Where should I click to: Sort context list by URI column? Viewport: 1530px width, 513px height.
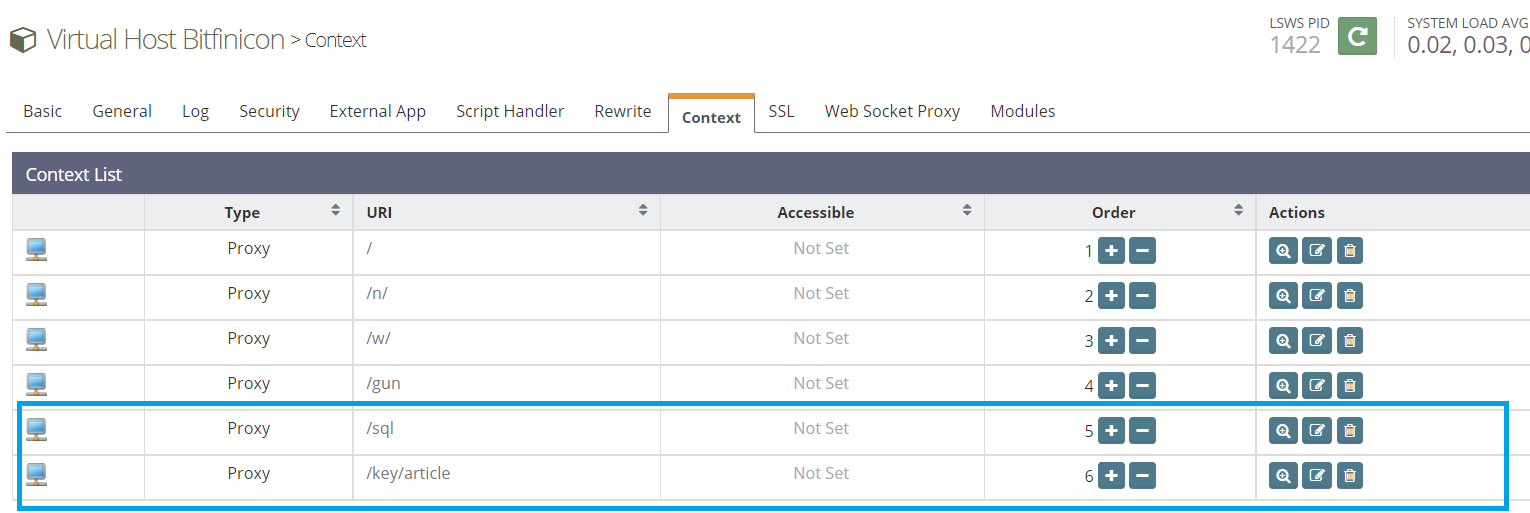(642, 211)
